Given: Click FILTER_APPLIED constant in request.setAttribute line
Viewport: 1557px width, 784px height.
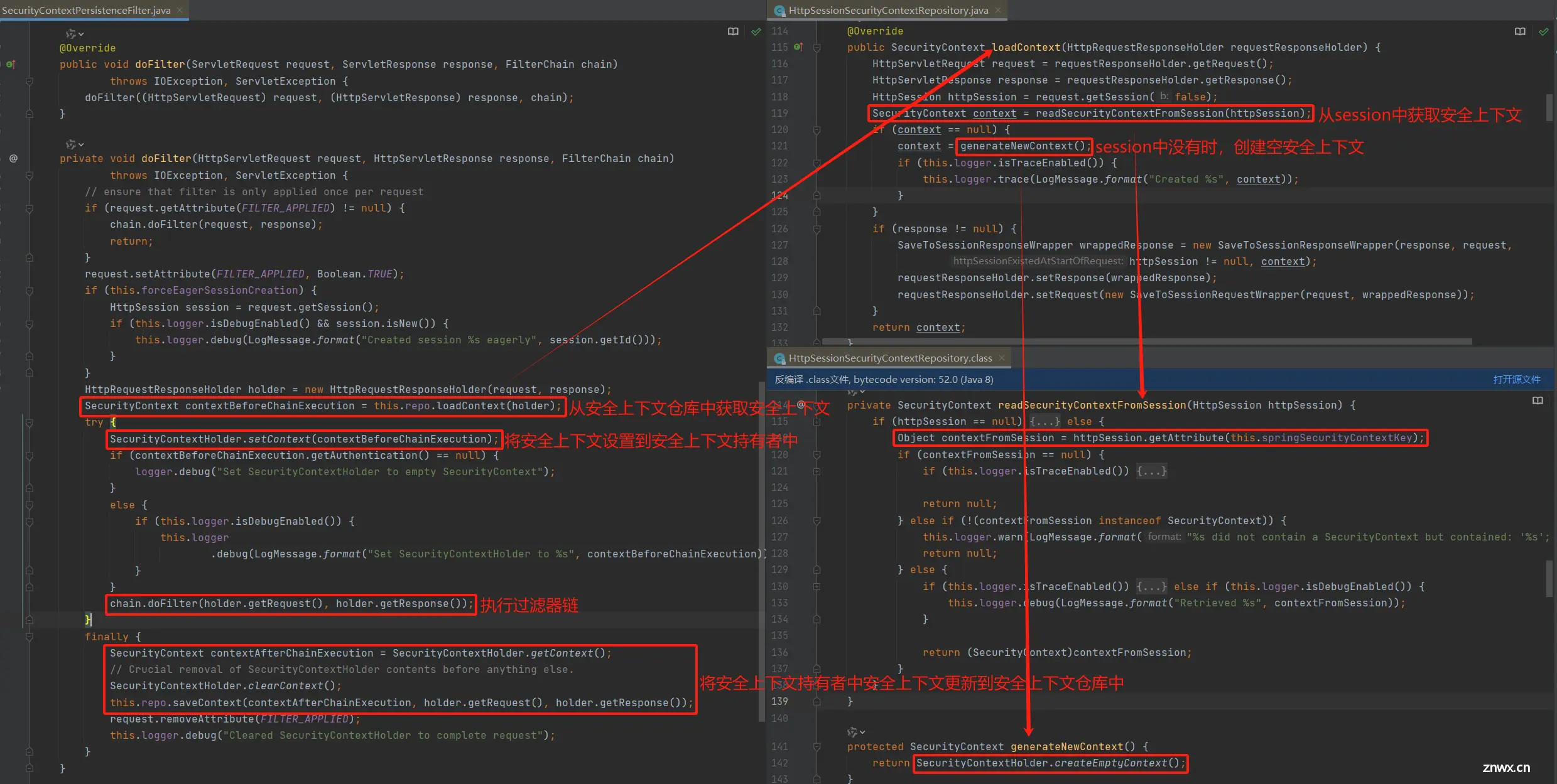Looking at the screenshot, I should pyautogui.click(x=260, y=274).
